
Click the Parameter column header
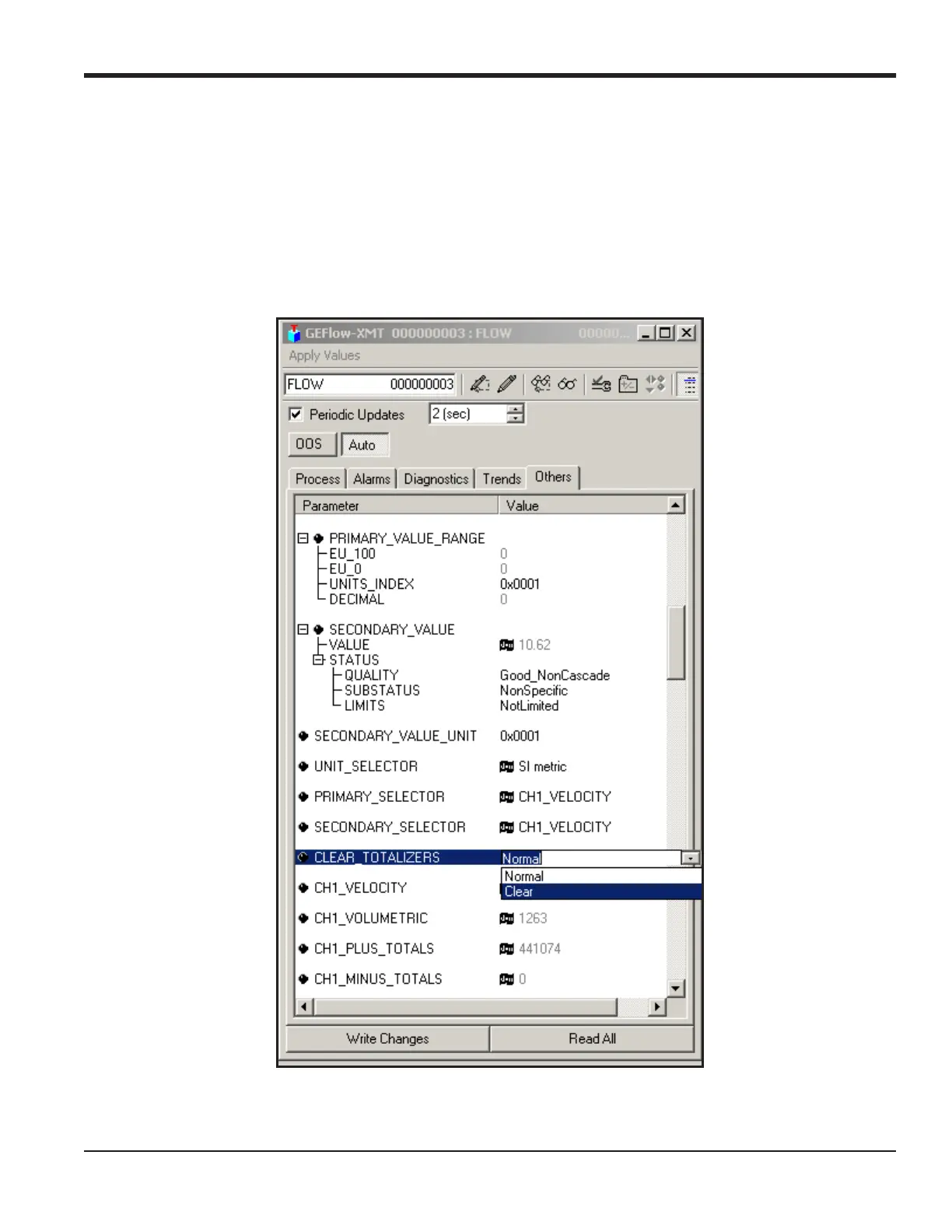click(397, 506)
